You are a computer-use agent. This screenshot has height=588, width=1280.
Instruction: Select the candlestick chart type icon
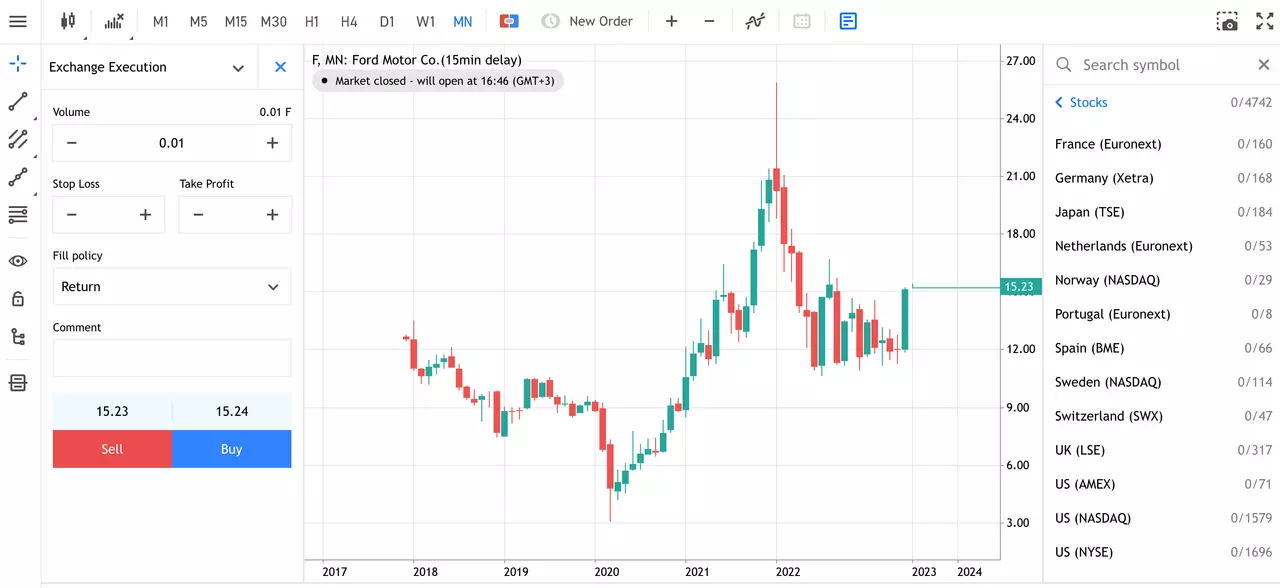coord(68,21)
